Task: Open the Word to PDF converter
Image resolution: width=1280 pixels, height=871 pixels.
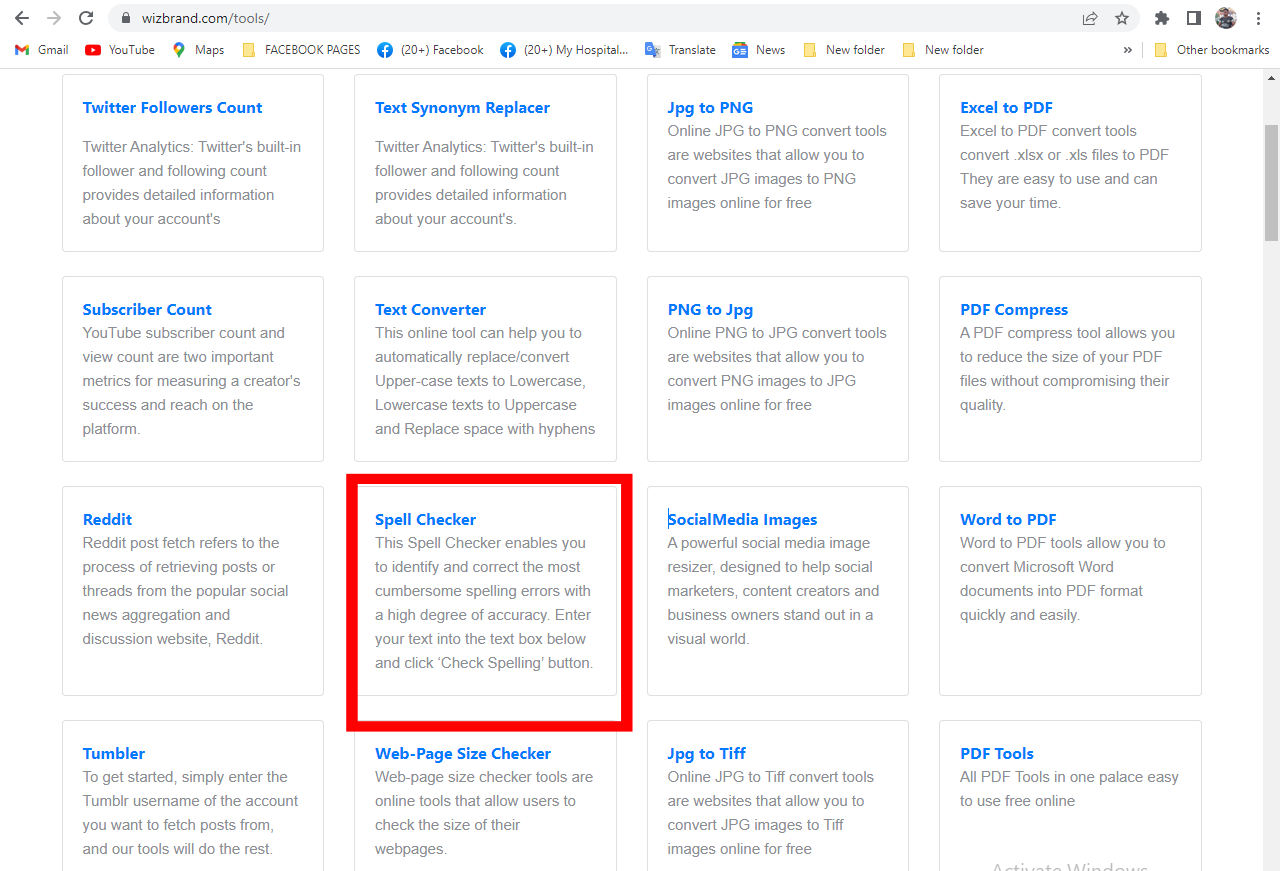Action: (1008, 519)
